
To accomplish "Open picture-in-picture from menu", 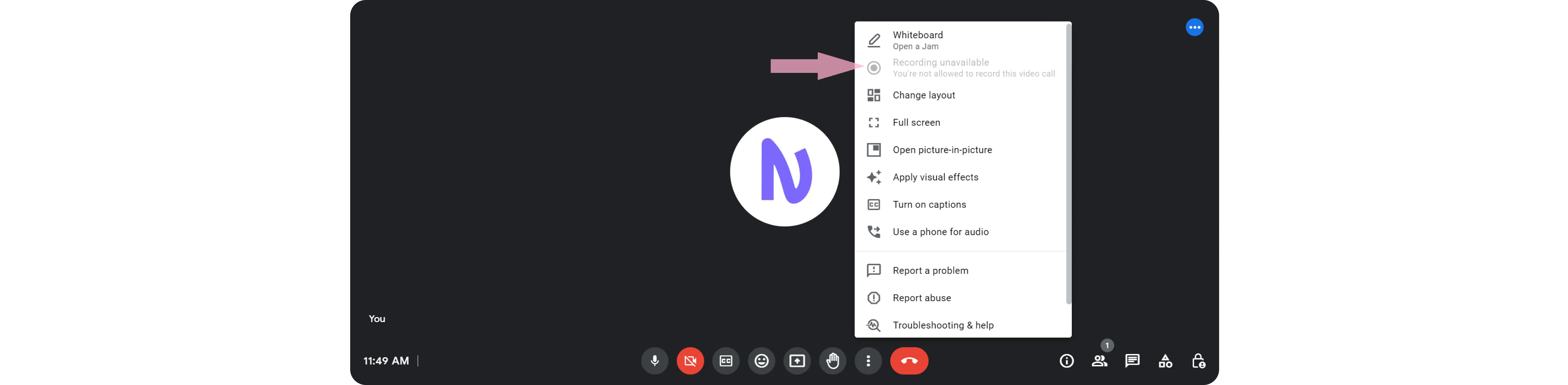I will pos(942,150).
